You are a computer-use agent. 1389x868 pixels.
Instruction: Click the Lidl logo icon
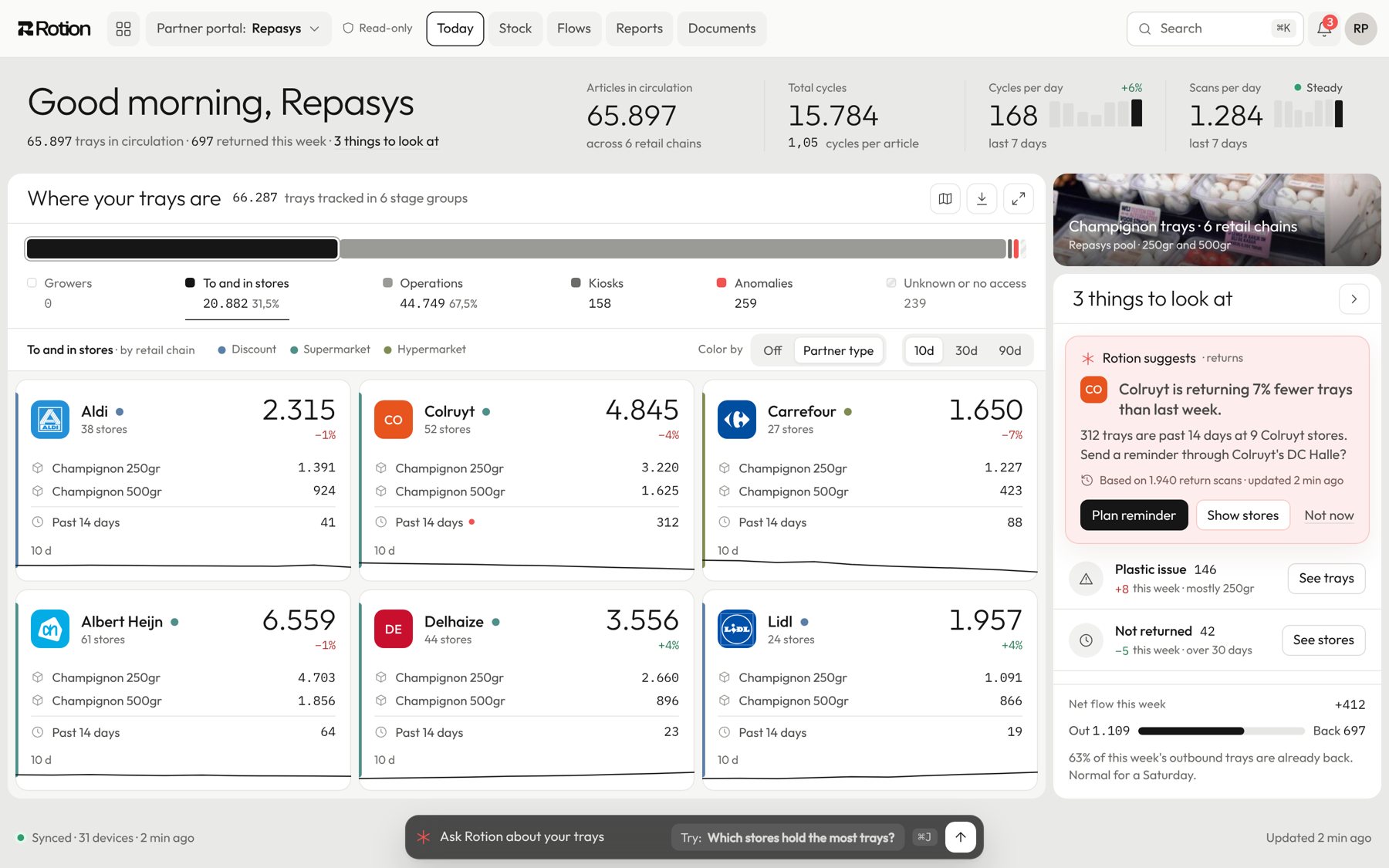(737, 629)
